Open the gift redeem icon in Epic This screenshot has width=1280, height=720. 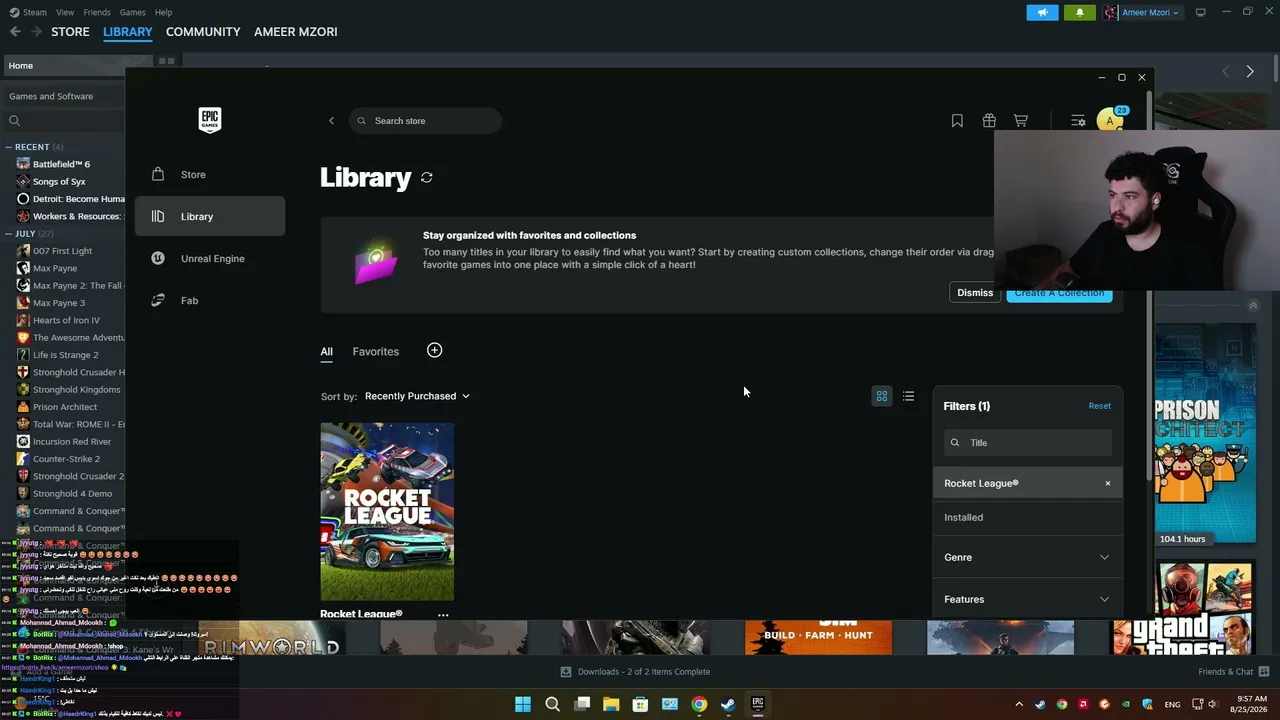pyautogui.click(x=989, y=121)
